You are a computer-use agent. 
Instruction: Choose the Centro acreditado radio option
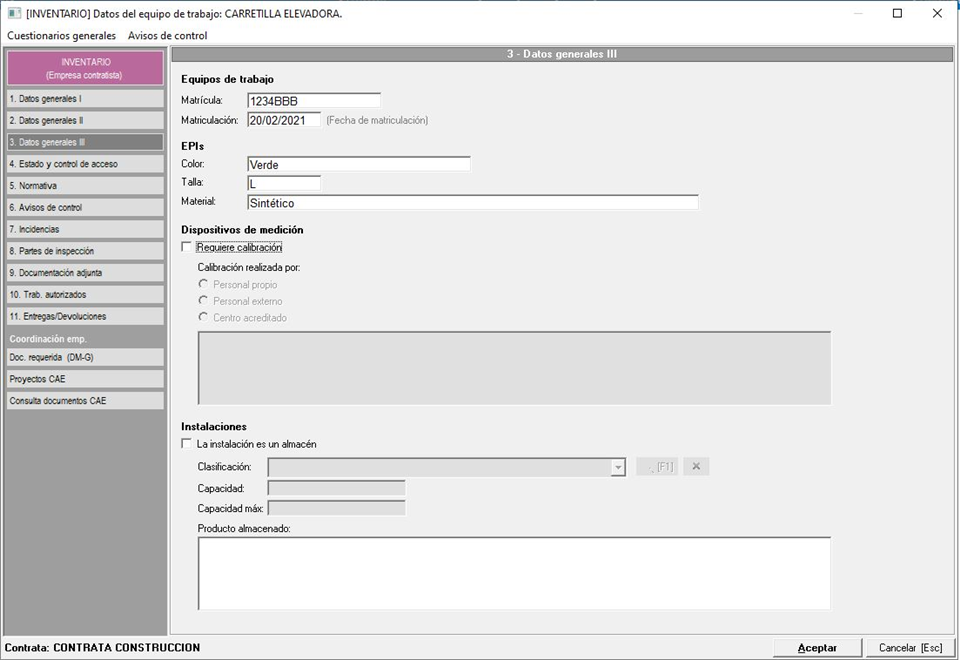pyautogui.click(x=204, y=317)
